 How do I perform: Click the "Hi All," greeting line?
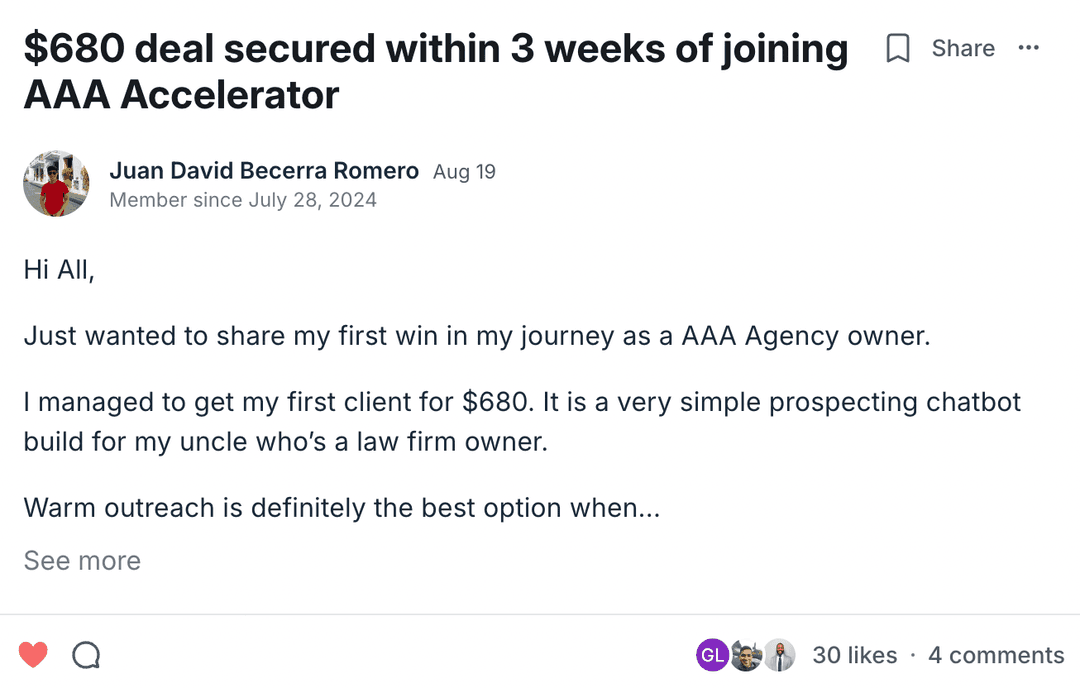coord(59,270)
